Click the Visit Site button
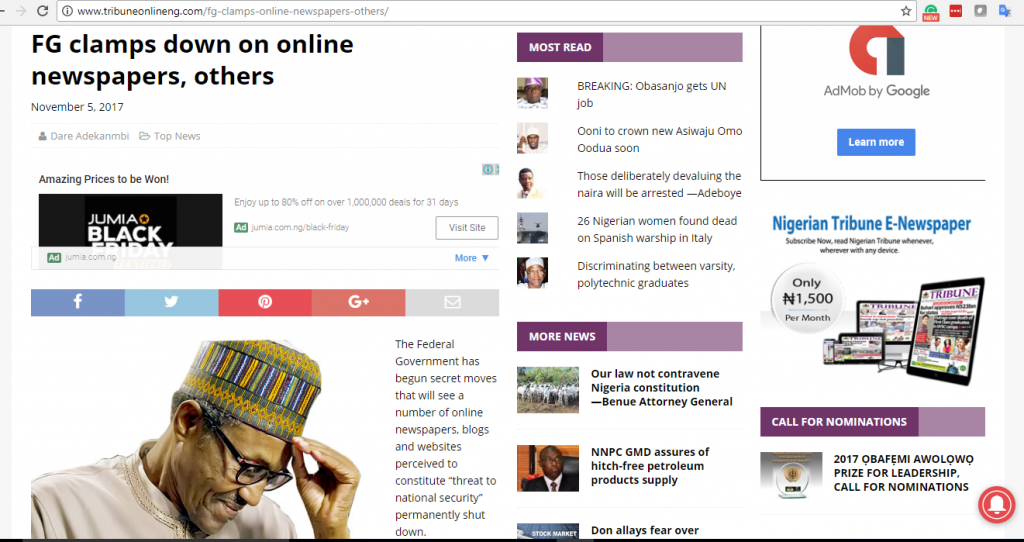This screenshot has height=542, width=1024. point(467,228)
